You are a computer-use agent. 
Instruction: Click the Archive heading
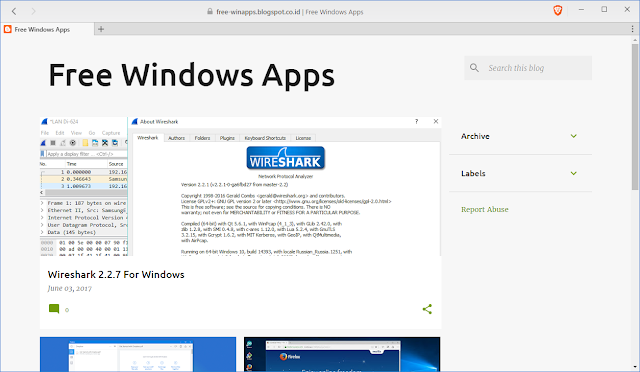tap(475, 136)
